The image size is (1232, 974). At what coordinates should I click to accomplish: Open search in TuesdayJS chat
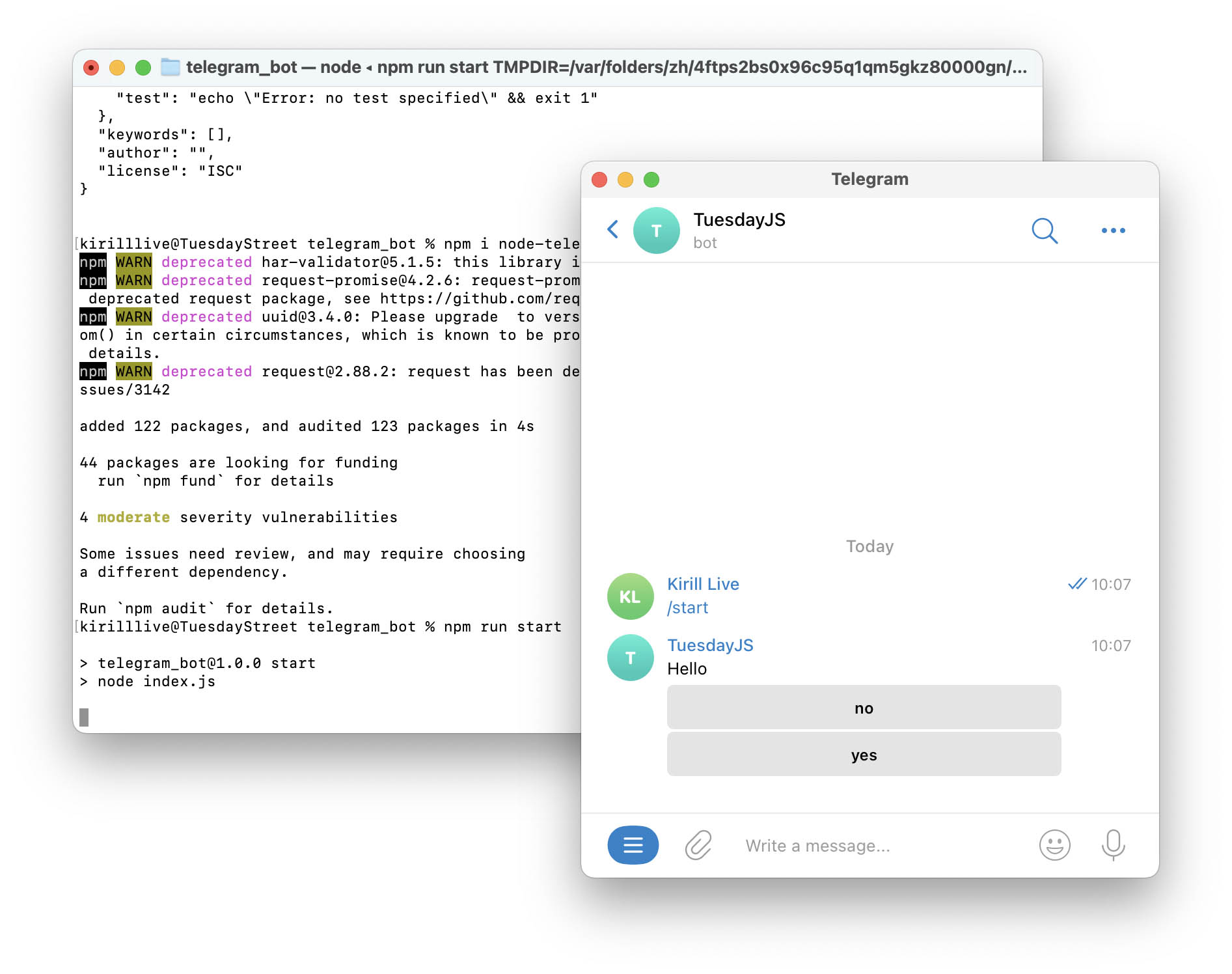tap(1044, 230)
